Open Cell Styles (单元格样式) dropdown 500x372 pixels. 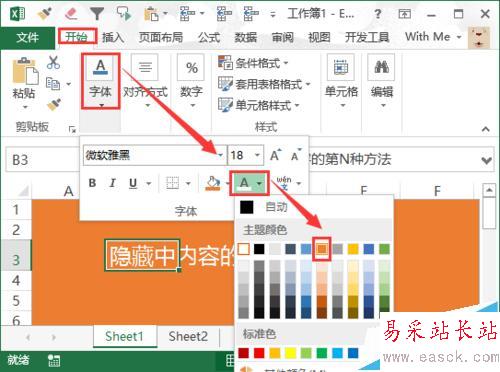[x=259, y=105]
